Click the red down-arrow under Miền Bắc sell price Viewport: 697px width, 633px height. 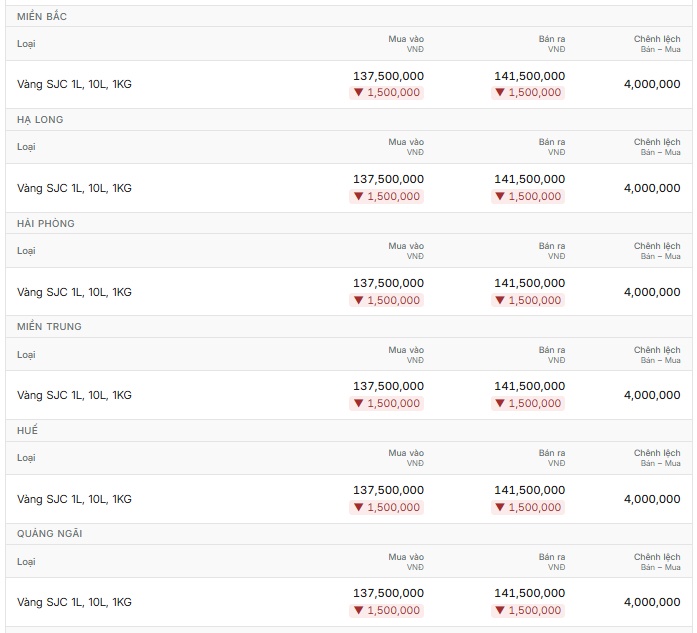[x=500, y=92]
